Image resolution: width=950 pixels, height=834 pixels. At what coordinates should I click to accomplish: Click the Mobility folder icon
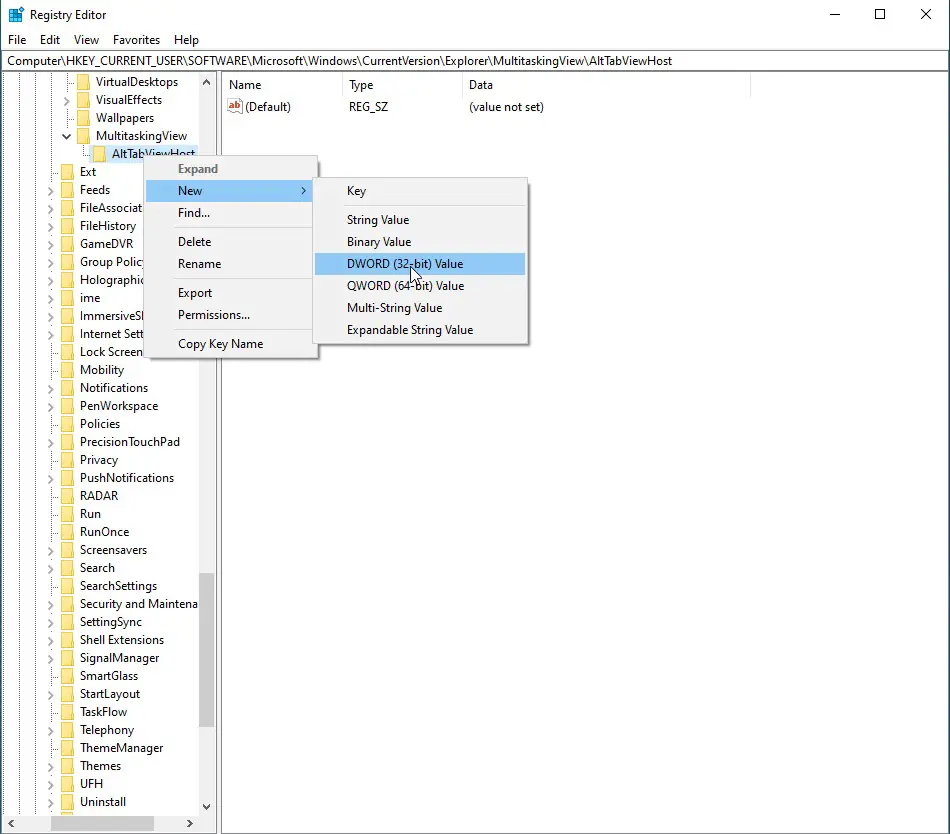click(x=67, y=369)
